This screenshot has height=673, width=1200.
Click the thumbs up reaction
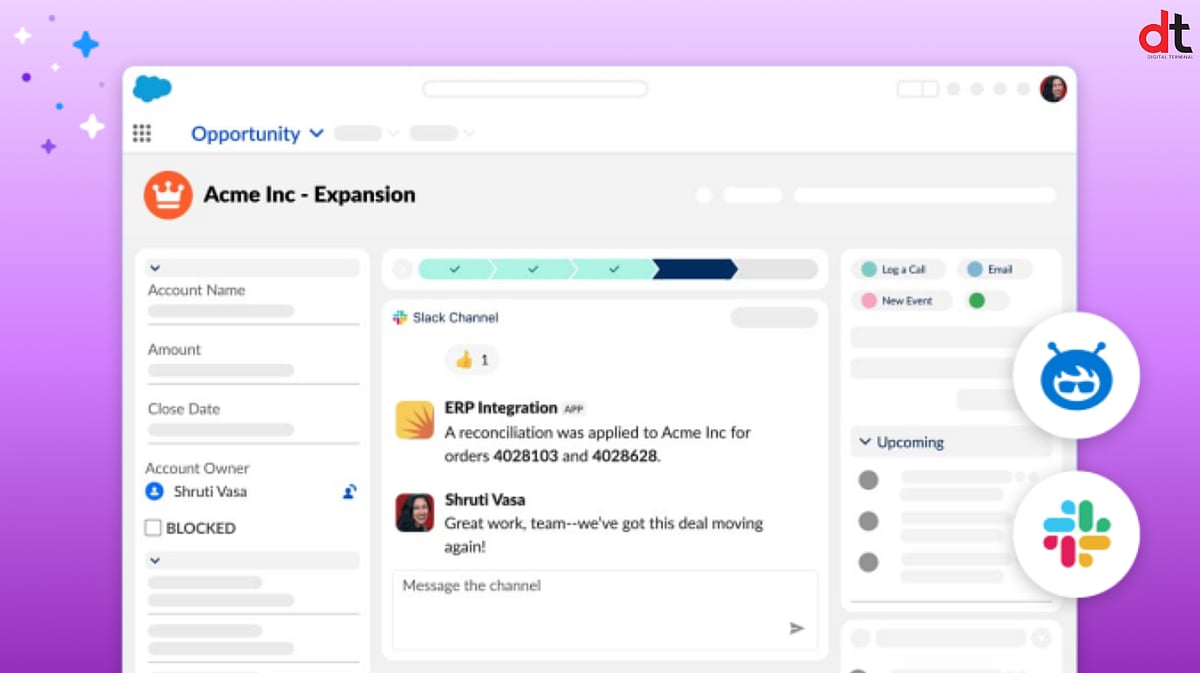[x=472, y=360]
